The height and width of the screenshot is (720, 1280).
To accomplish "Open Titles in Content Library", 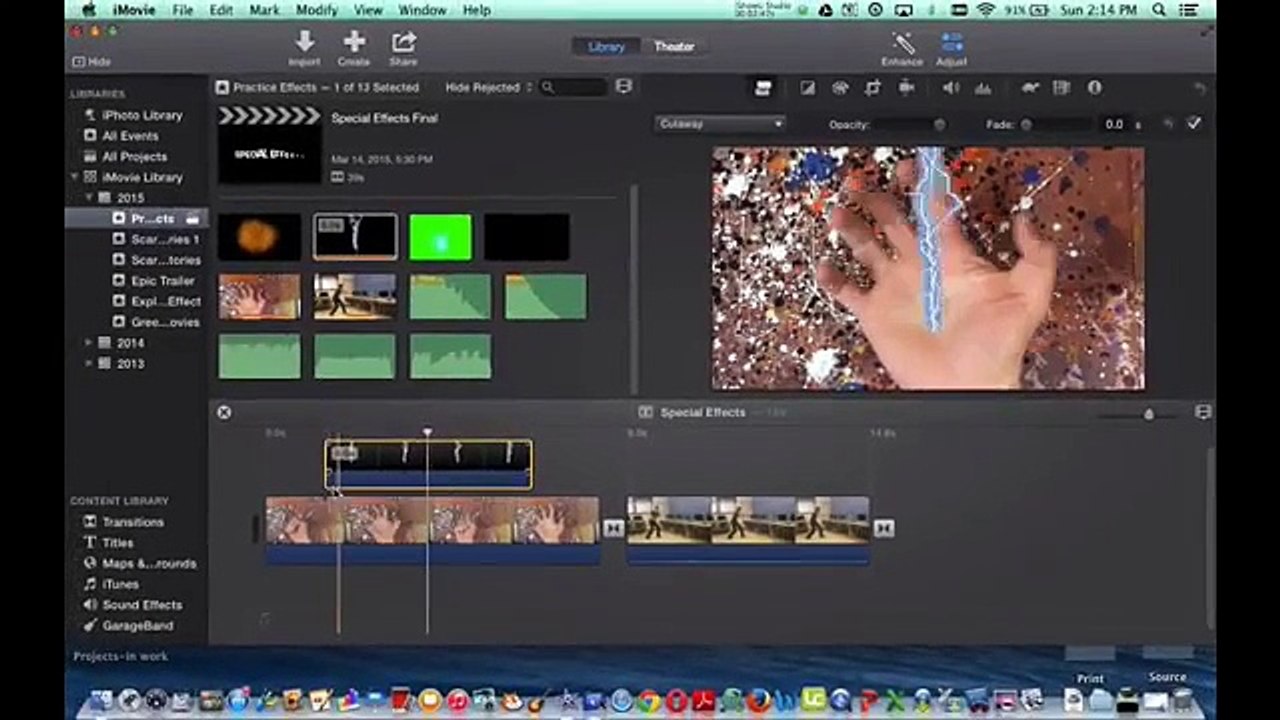I will pyautogui.click(x=108, y=543).
